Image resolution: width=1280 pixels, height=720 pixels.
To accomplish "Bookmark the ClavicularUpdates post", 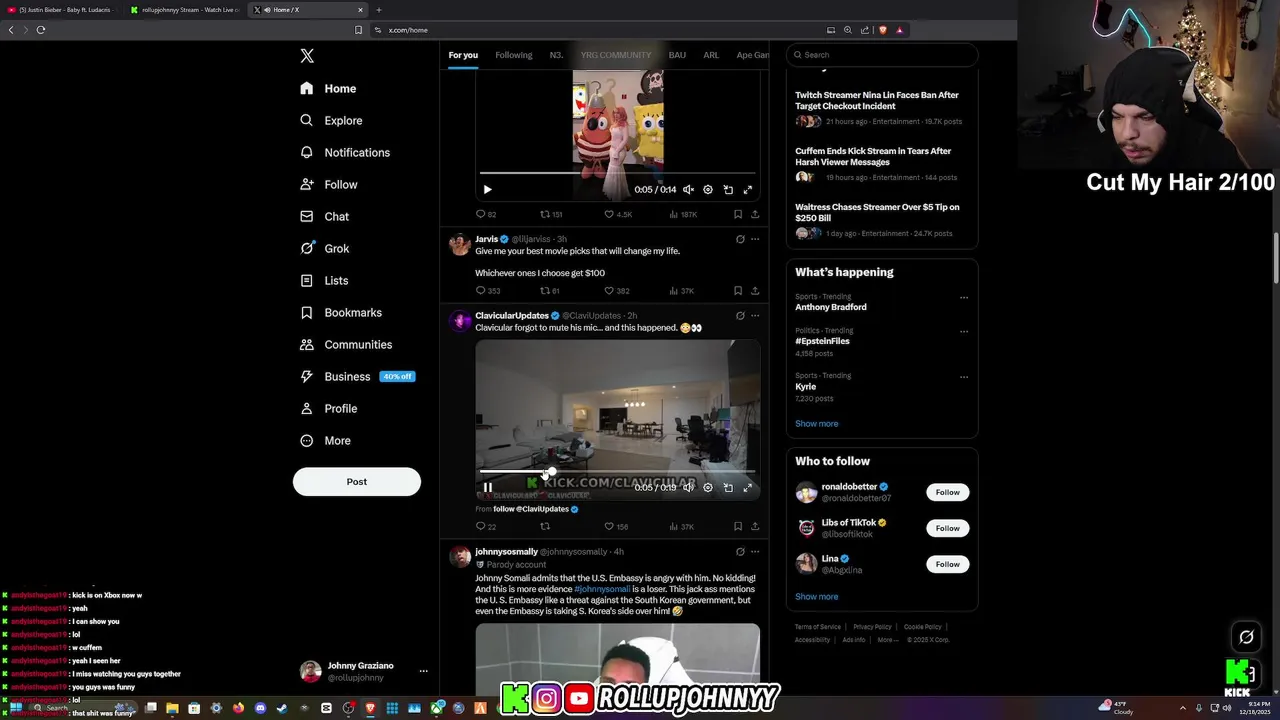I will pyautogui.click(x=738, y=527).
